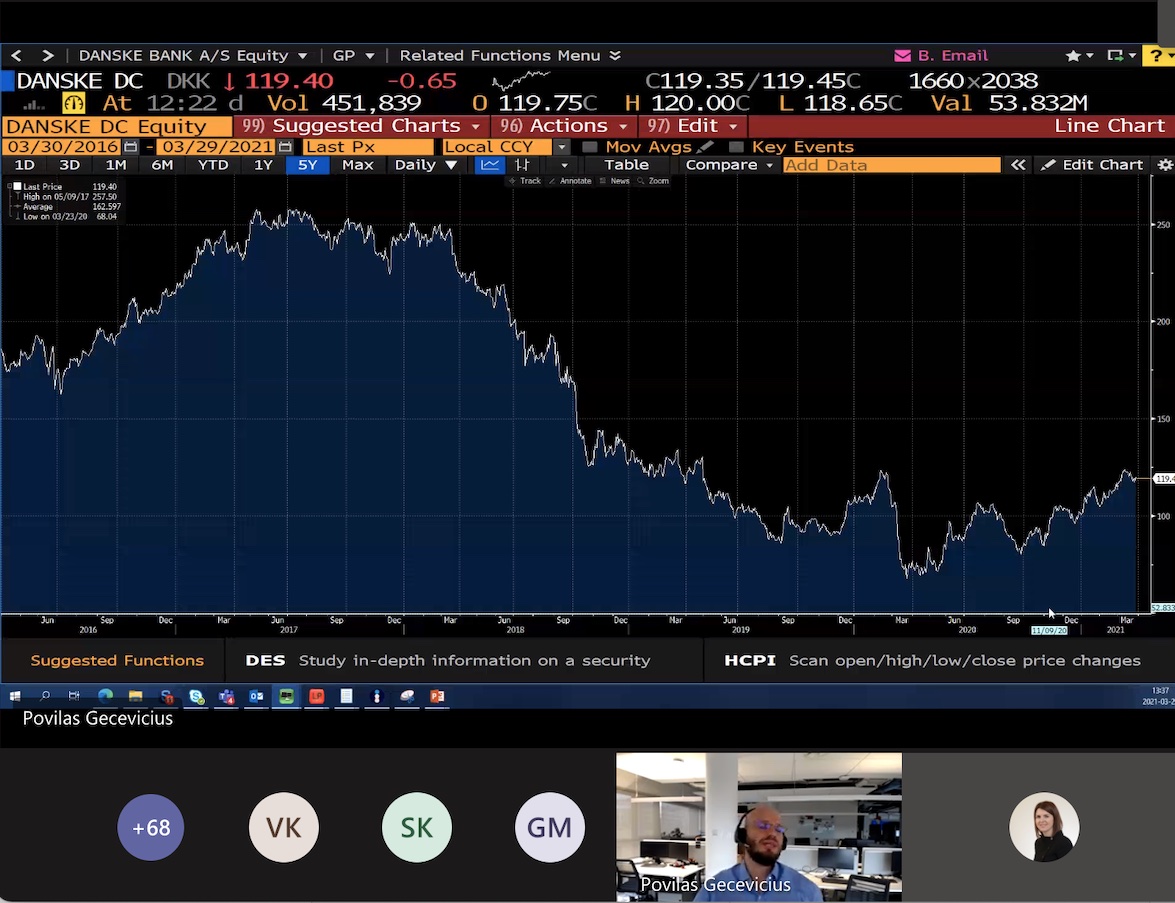
Task: Toggle the Key Events checkbox
Action: click(737, 147)
